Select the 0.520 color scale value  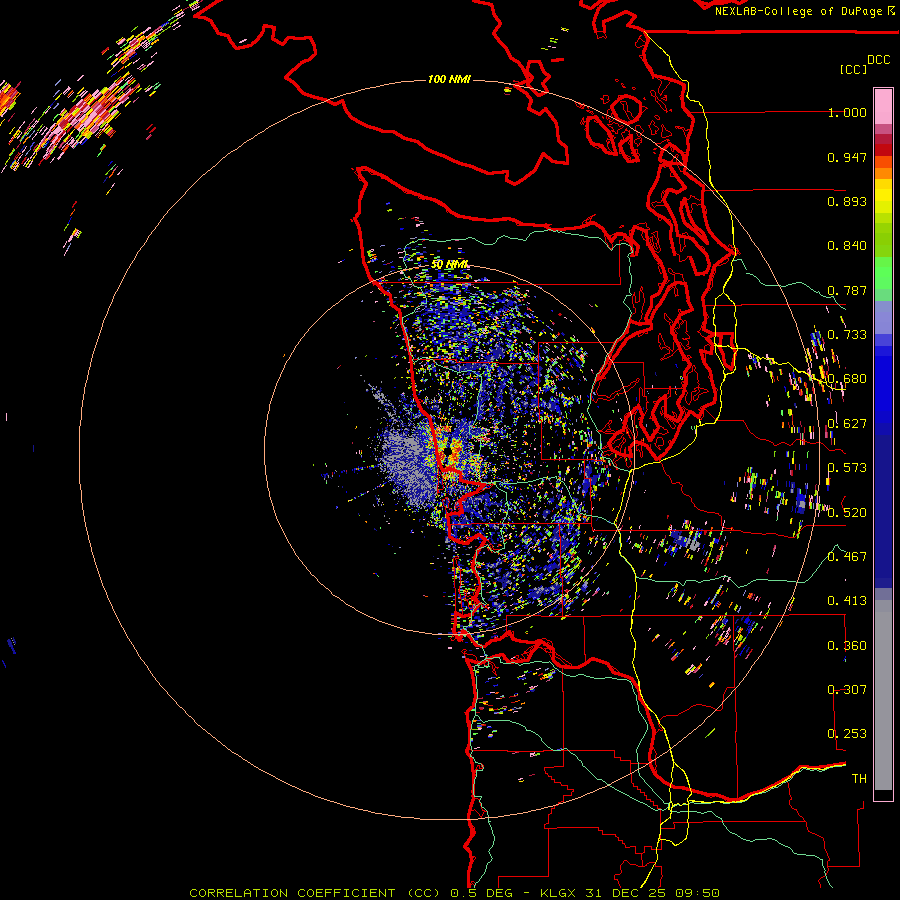tap(847, 512)
